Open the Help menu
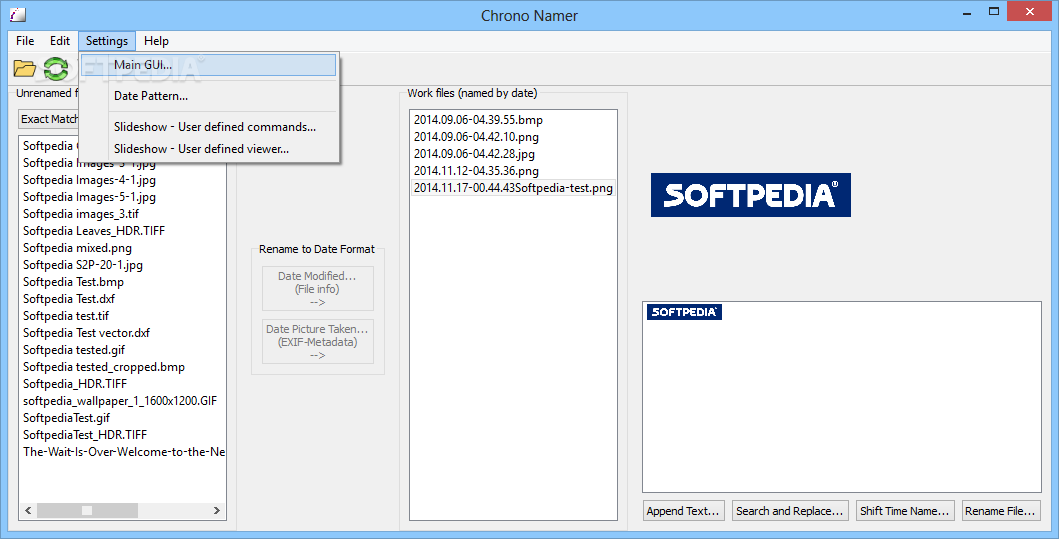Image resolution: width=1059 pixels, height=539 pixels. pos(156,41)
